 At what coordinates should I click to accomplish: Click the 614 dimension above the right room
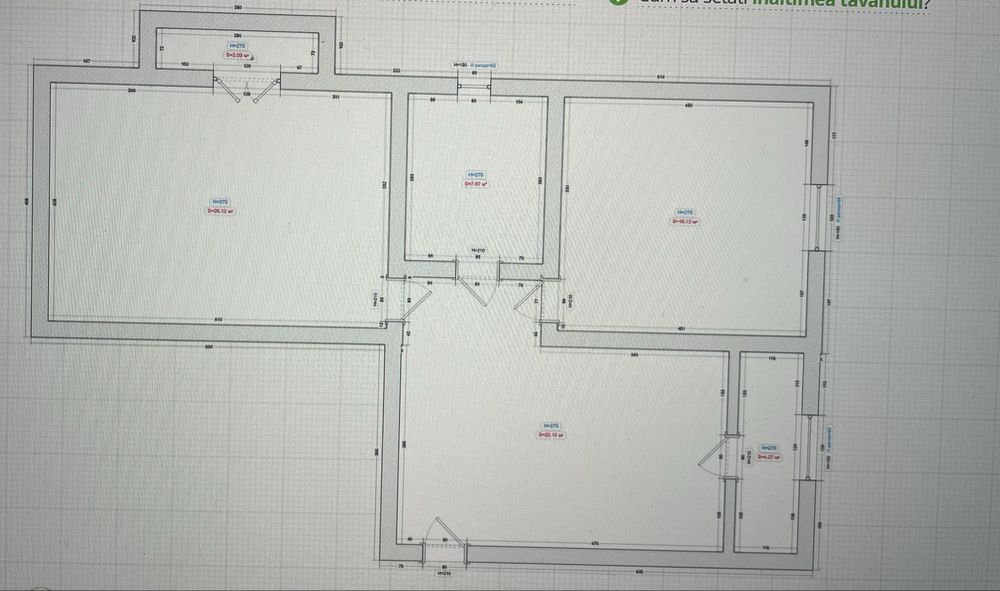pyautogui.click(x=660, y=77)
